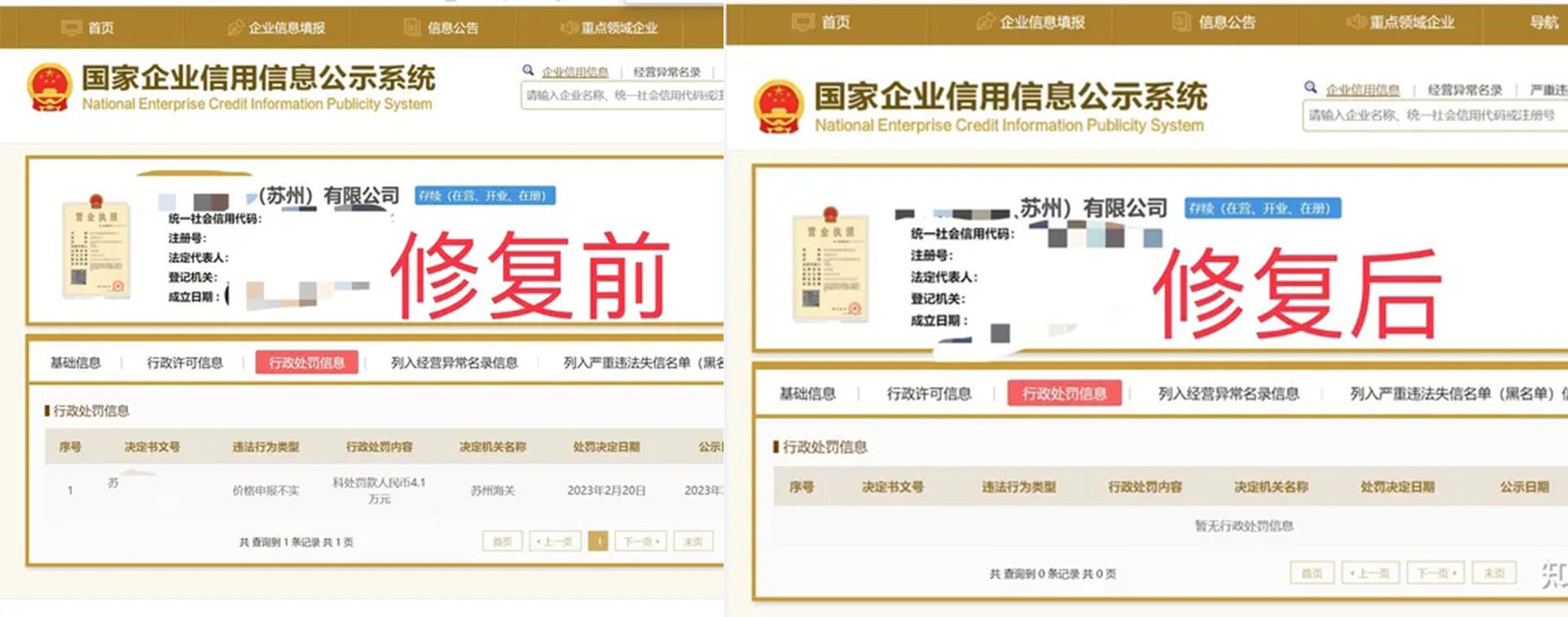Image resolution: width=1568 pixels, height=617 pixels.
Task: Click the 科处罚款人民币4.1万元 penalty content cell
Action: tap(379, 490)
